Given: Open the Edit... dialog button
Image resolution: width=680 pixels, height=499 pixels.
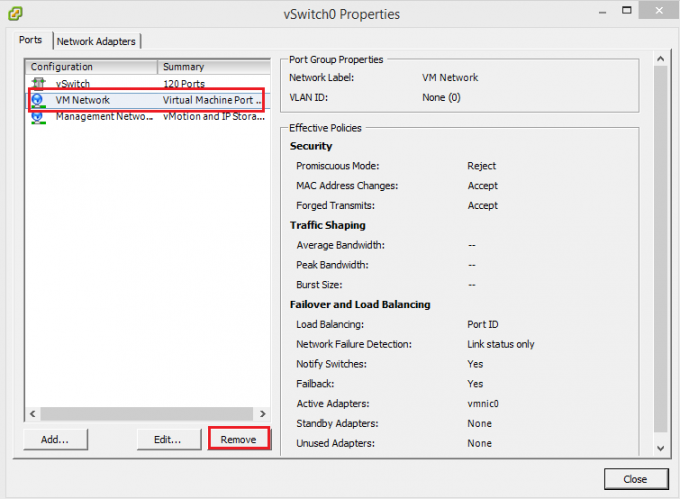Looking at the screenshot, I should point(167,439).
